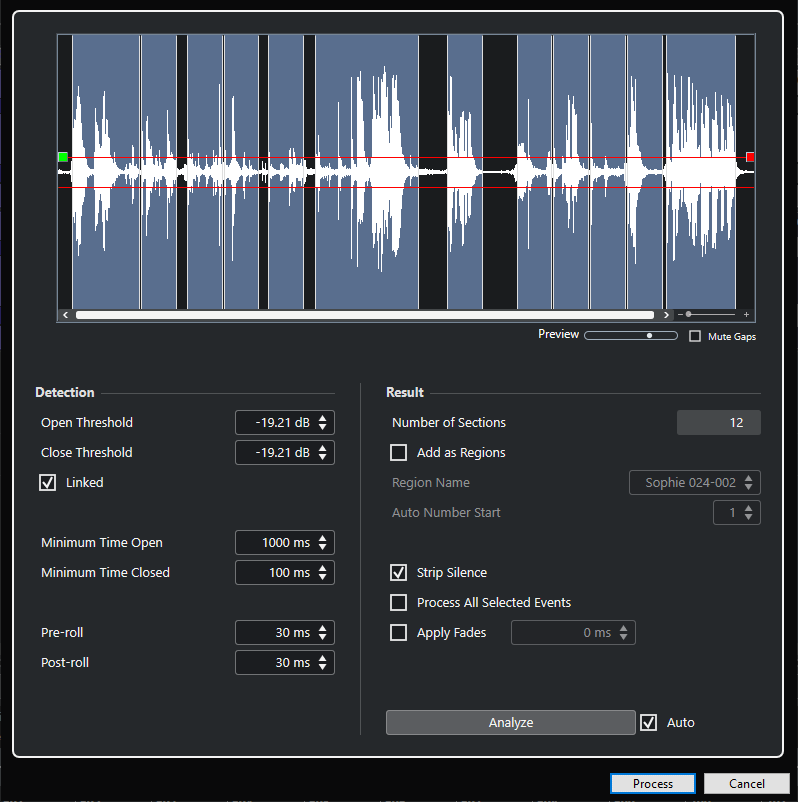The image size is (798, 802).
Task: Enable Process All Selected Events checkbox
Action: [x=398, y=603]
